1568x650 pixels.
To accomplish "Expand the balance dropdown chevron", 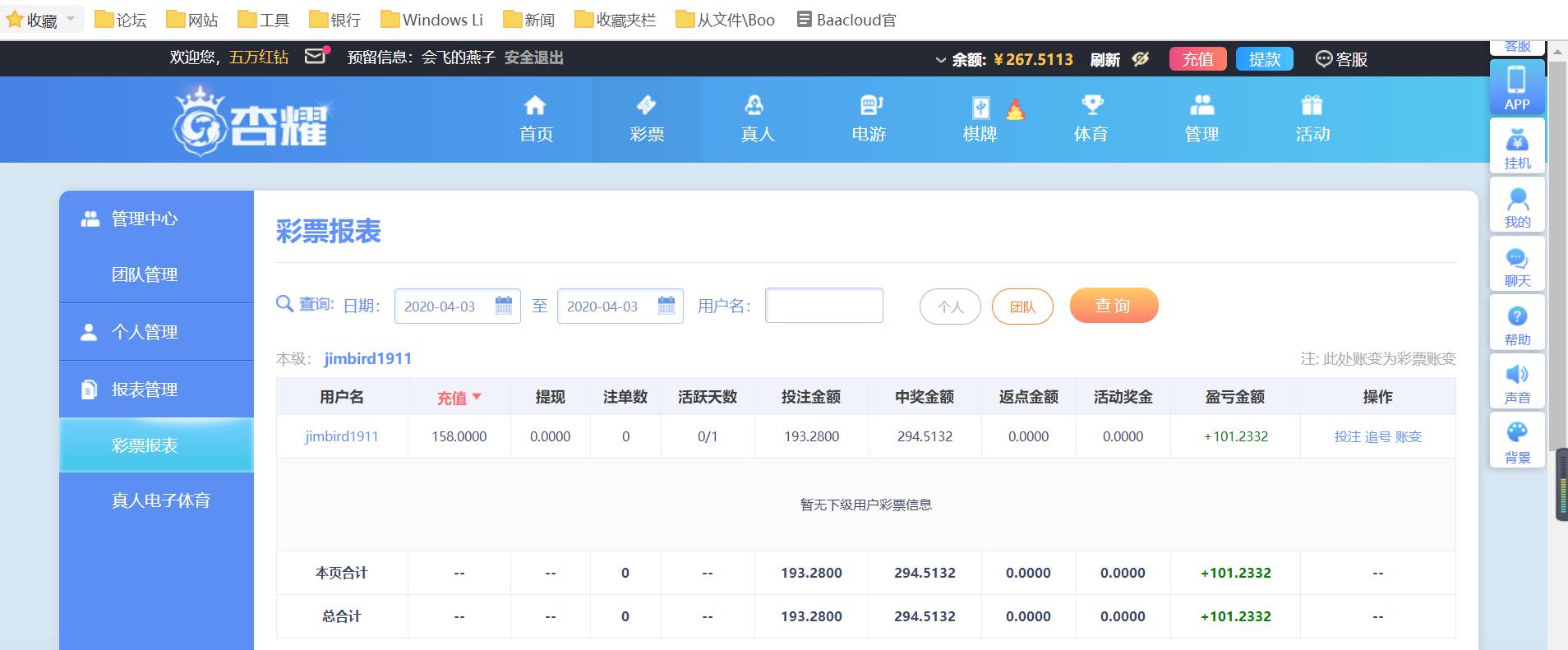I will 940,60.
